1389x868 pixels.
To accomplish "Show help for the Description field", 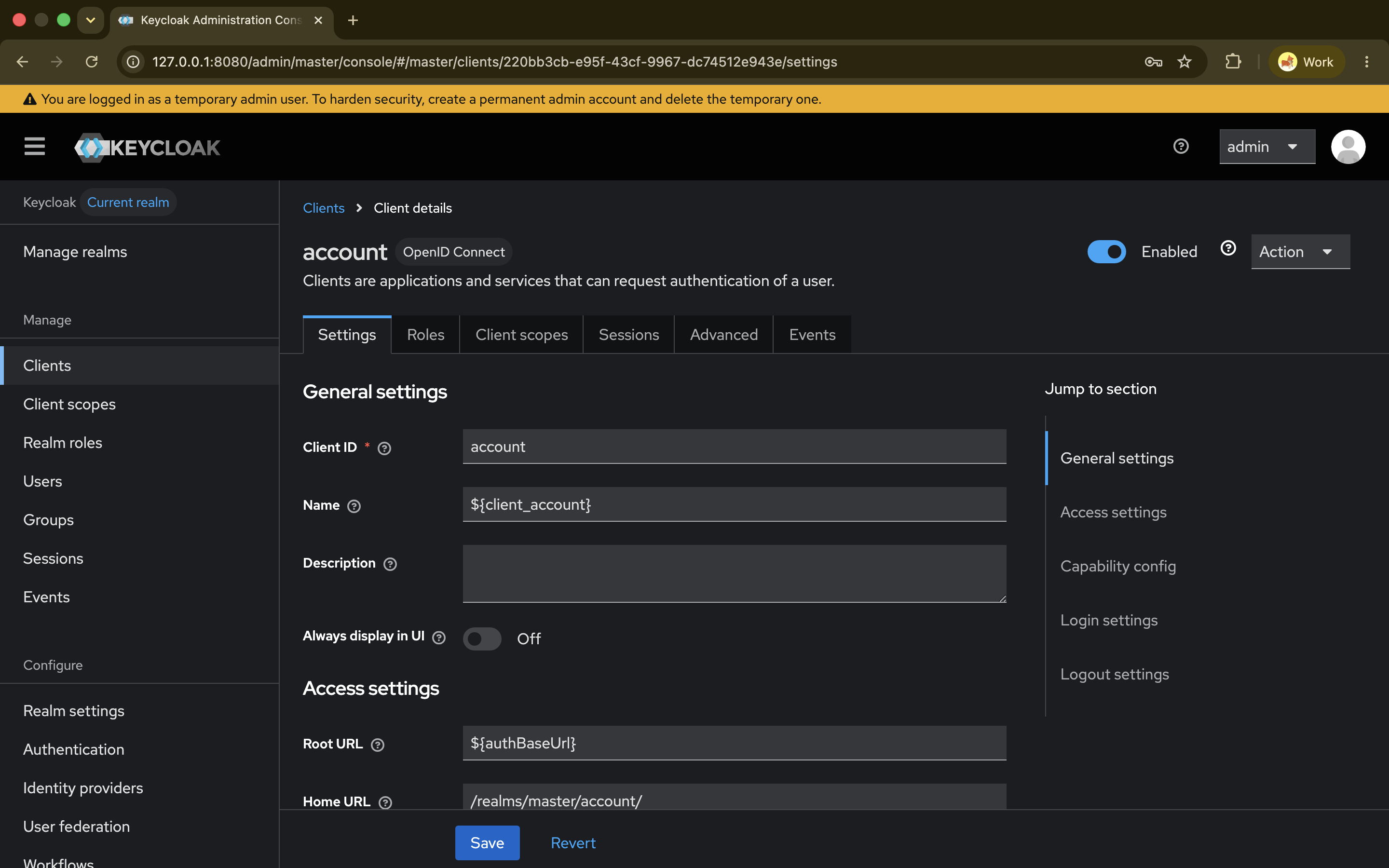I will pyautogui.click(x=390, y=564).
